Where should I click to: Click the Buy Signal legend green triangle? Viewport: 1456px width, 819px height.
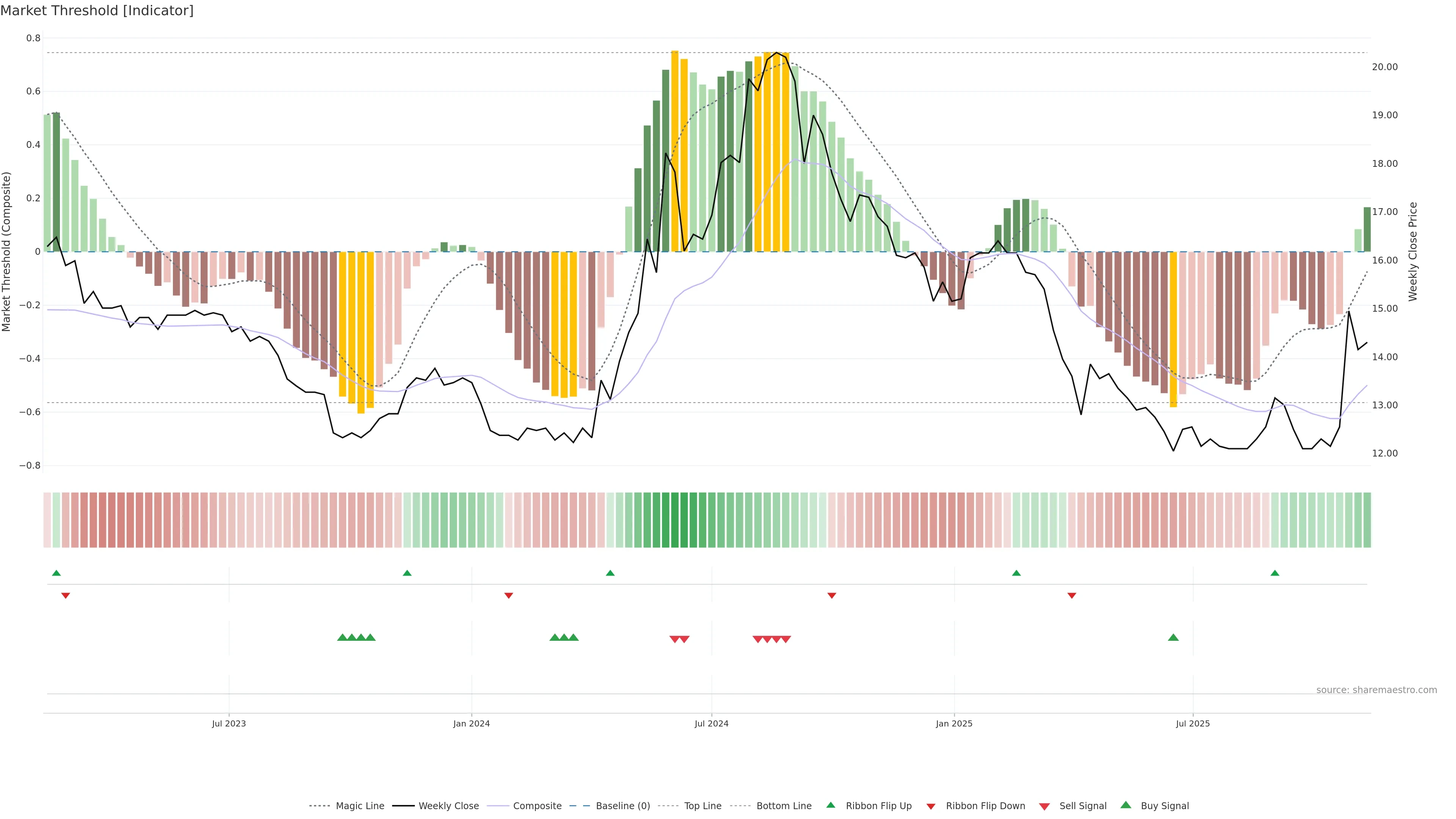click(x=1126, y=805)
